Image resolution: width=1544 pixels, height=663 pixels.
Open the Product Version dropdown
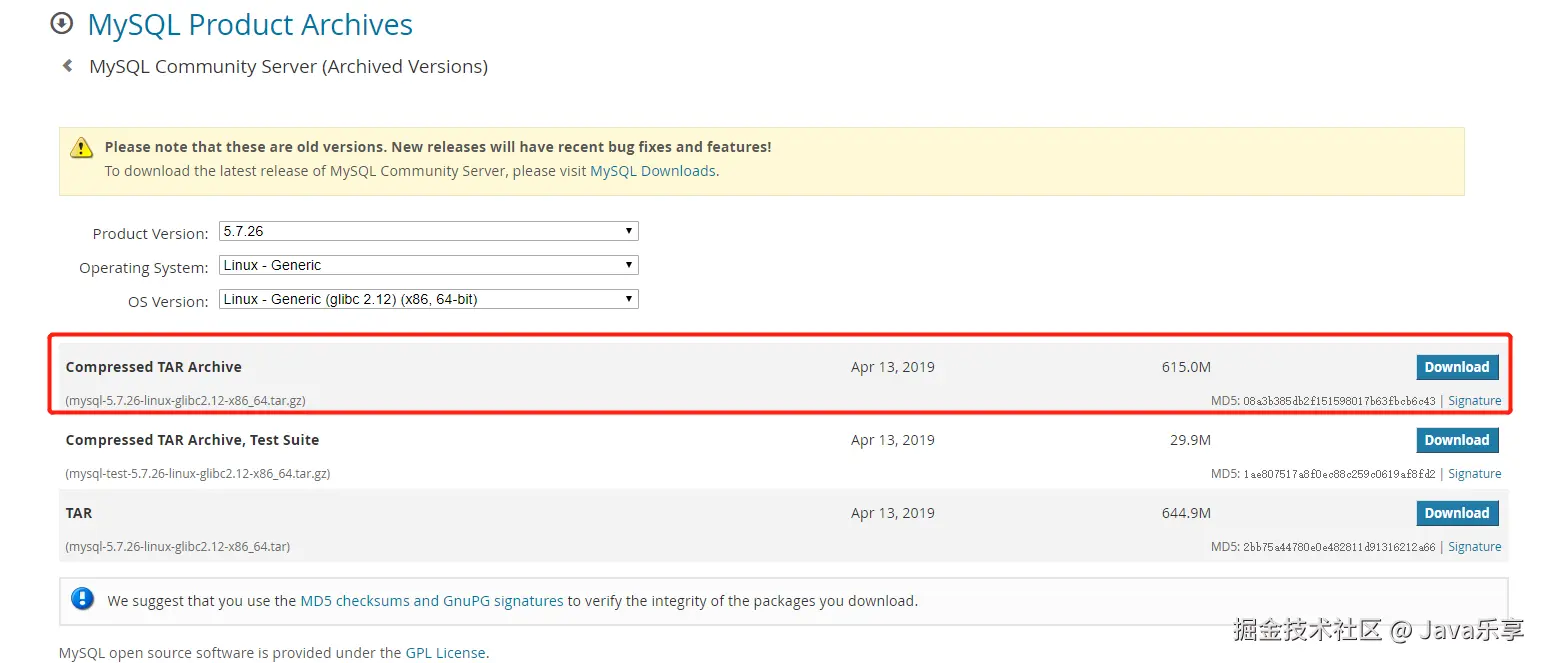tap(428, 231)
